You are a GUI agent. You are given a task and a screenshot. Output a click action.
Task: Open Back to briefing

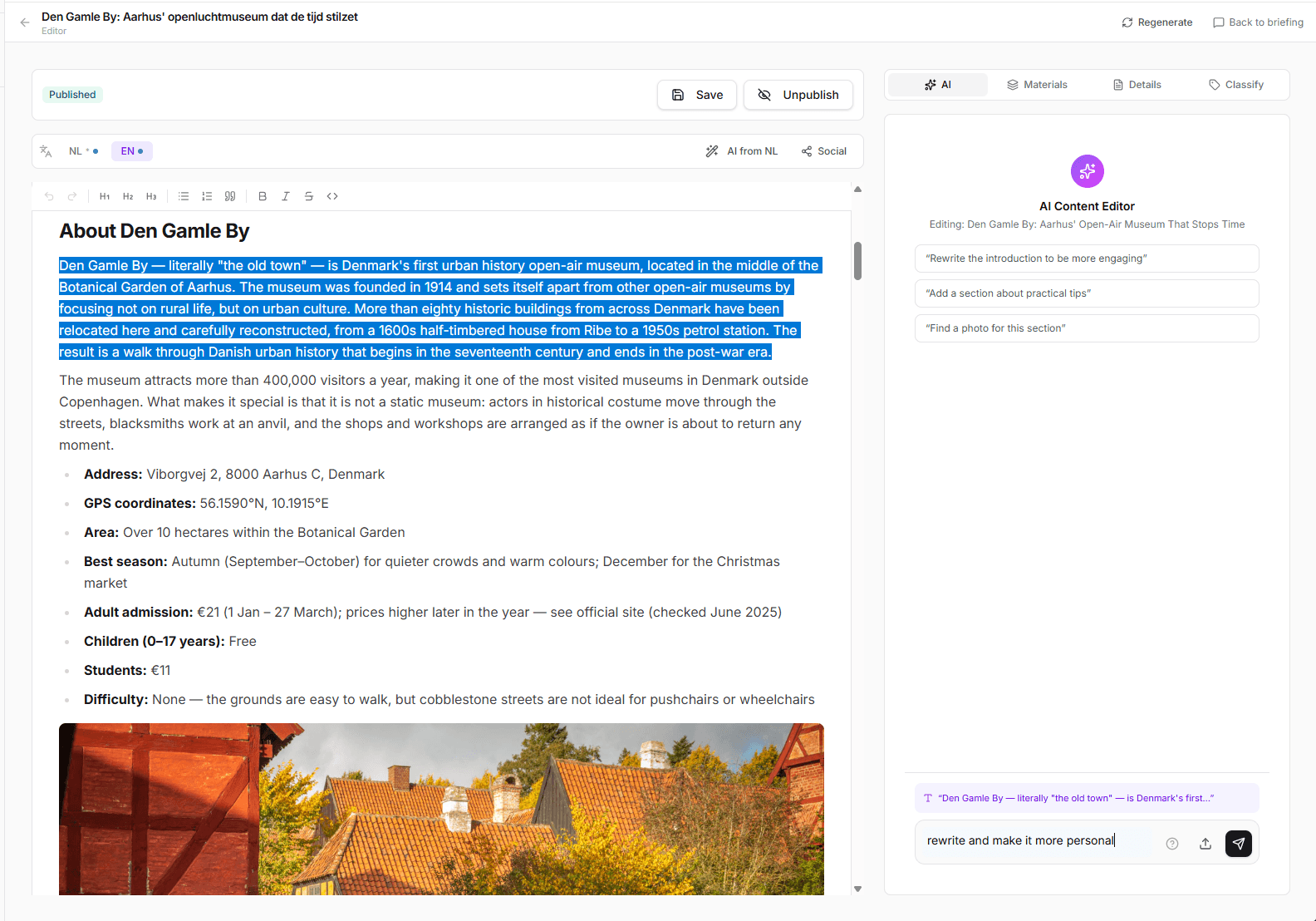click(1258, 22)
